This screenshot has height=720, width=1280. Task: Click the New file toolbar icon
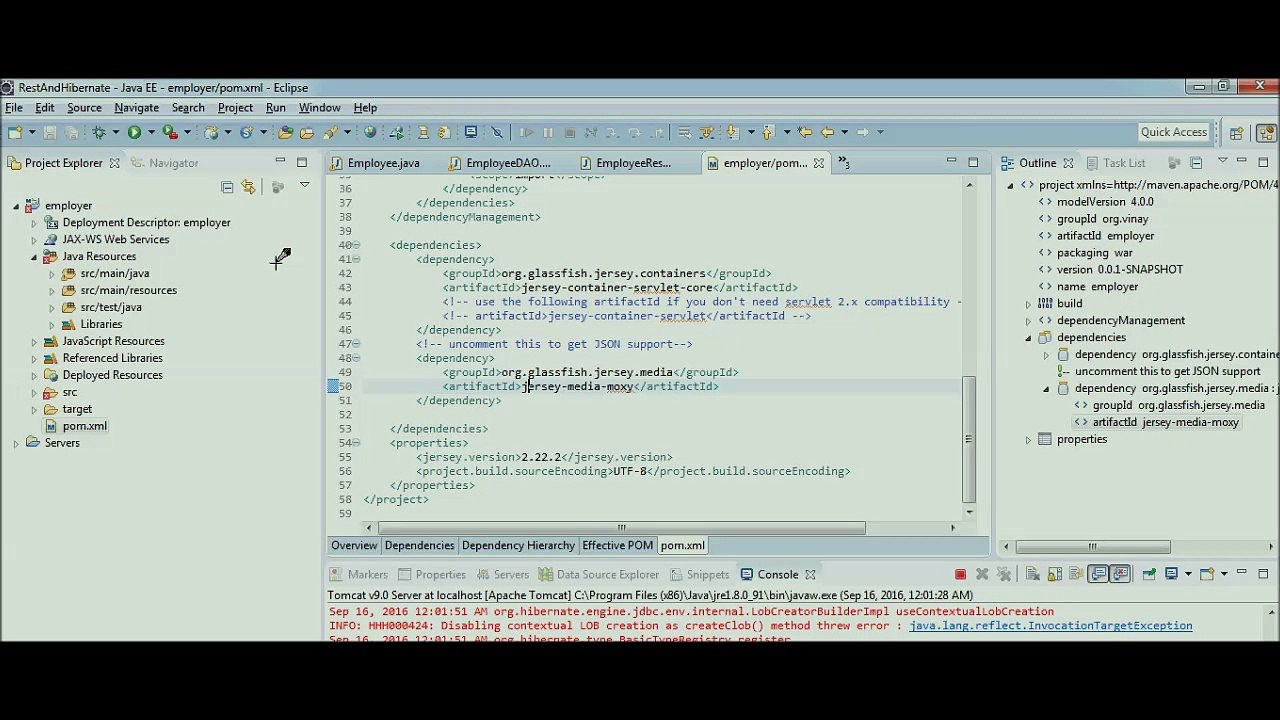(15, 132)
